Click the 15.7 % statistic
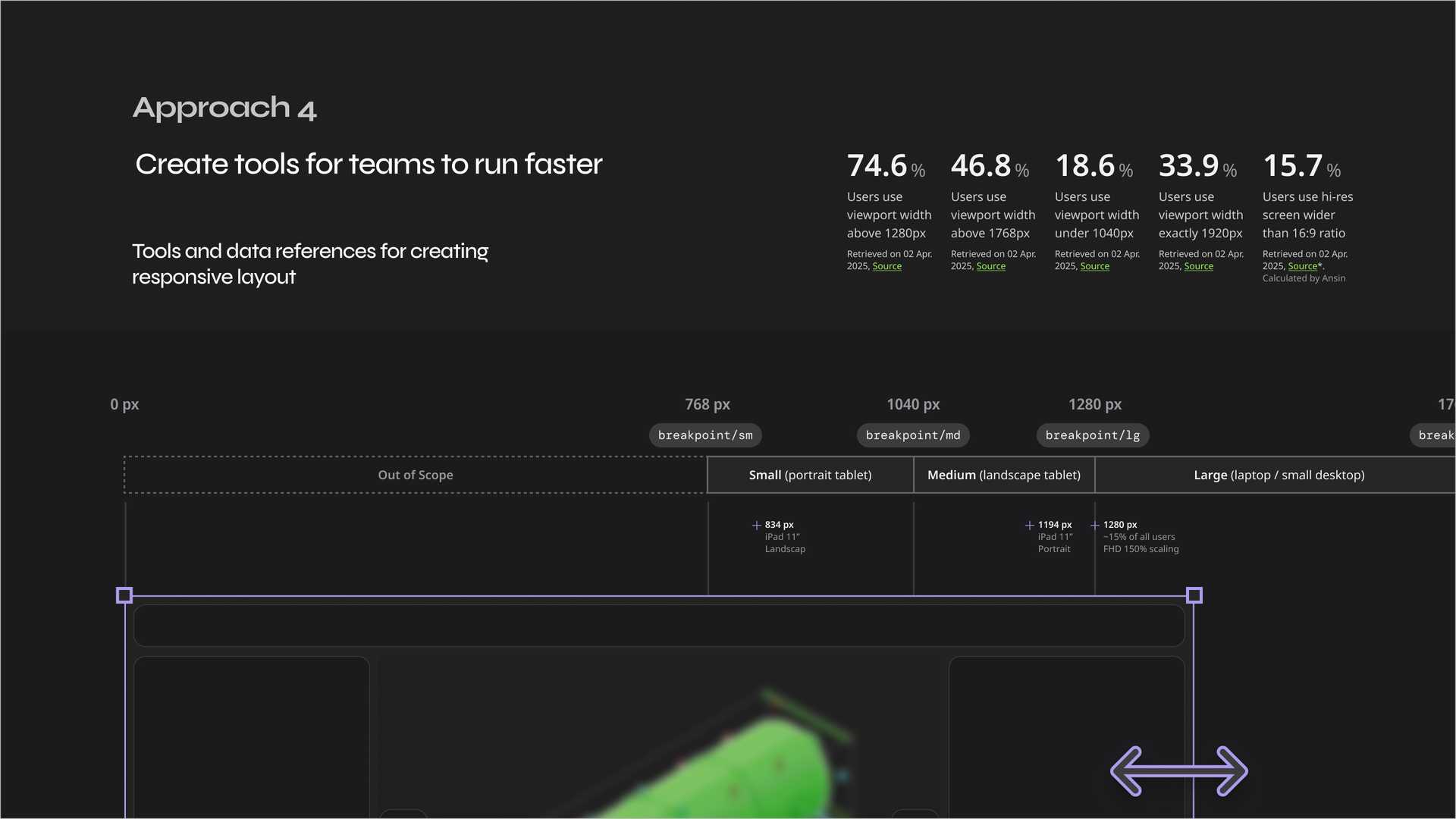Image resolution: width=1456 pixels, height=819 pixels. (1301, 166)
